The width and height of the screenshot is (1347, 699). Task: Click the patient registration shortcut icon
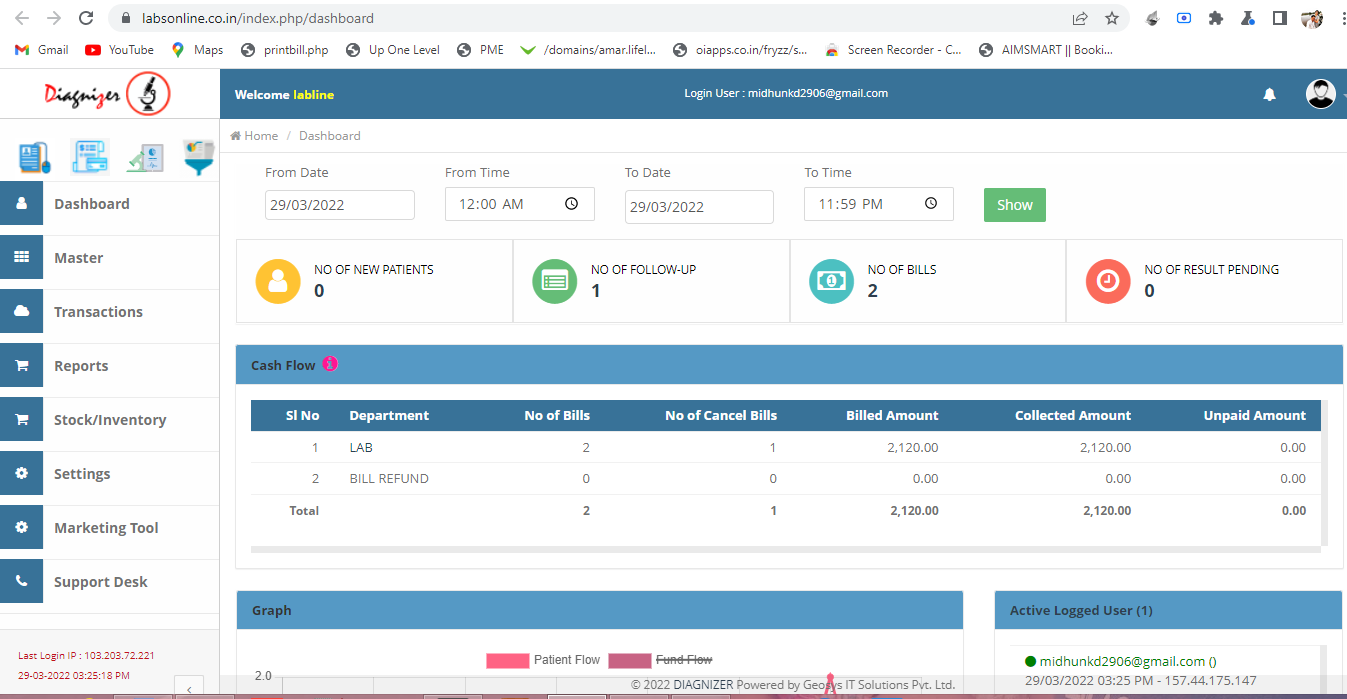click(x=34, y=157)
